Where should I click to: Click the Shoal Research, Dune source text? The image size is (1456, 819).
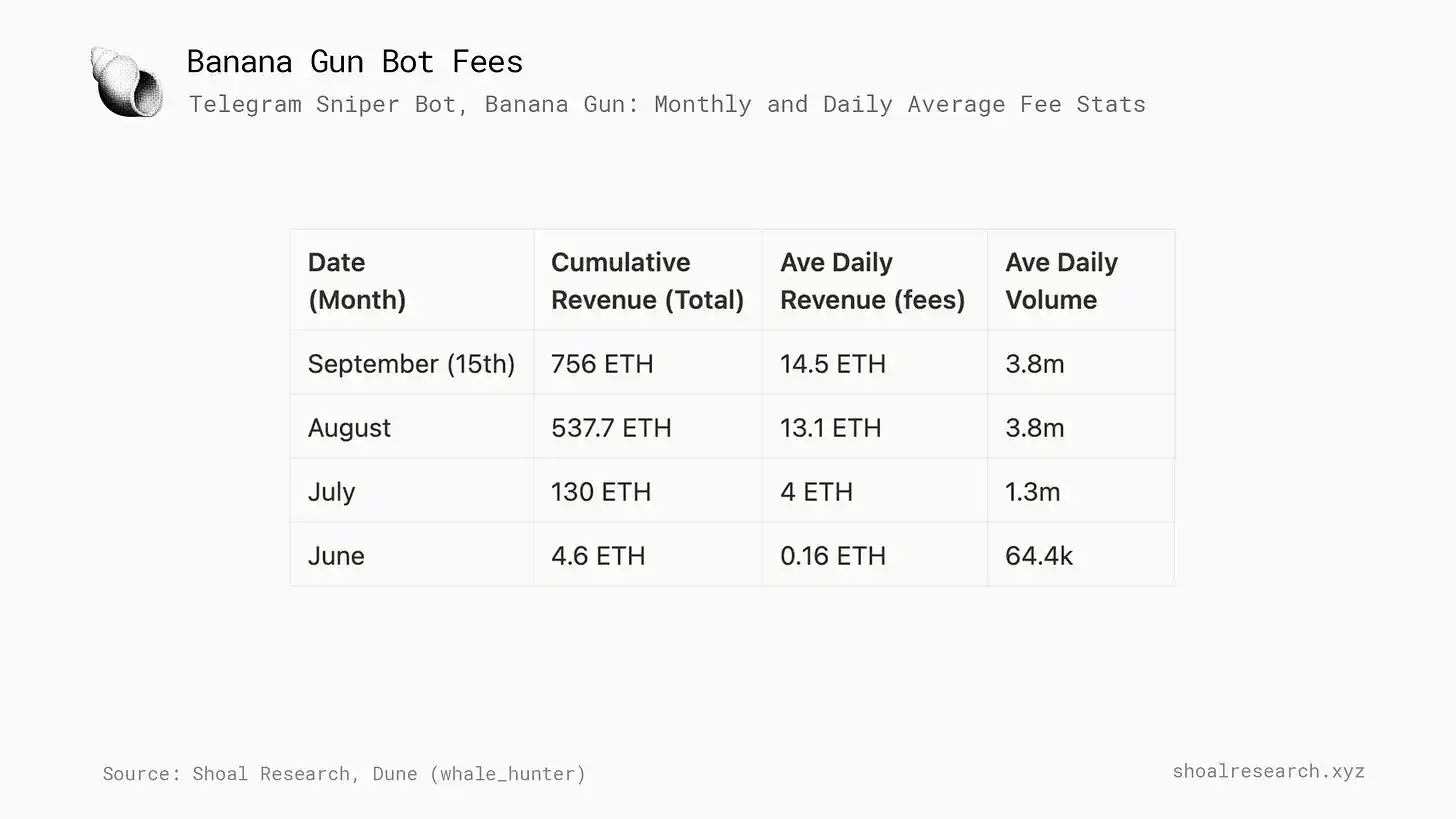click(x=344, y=773)
